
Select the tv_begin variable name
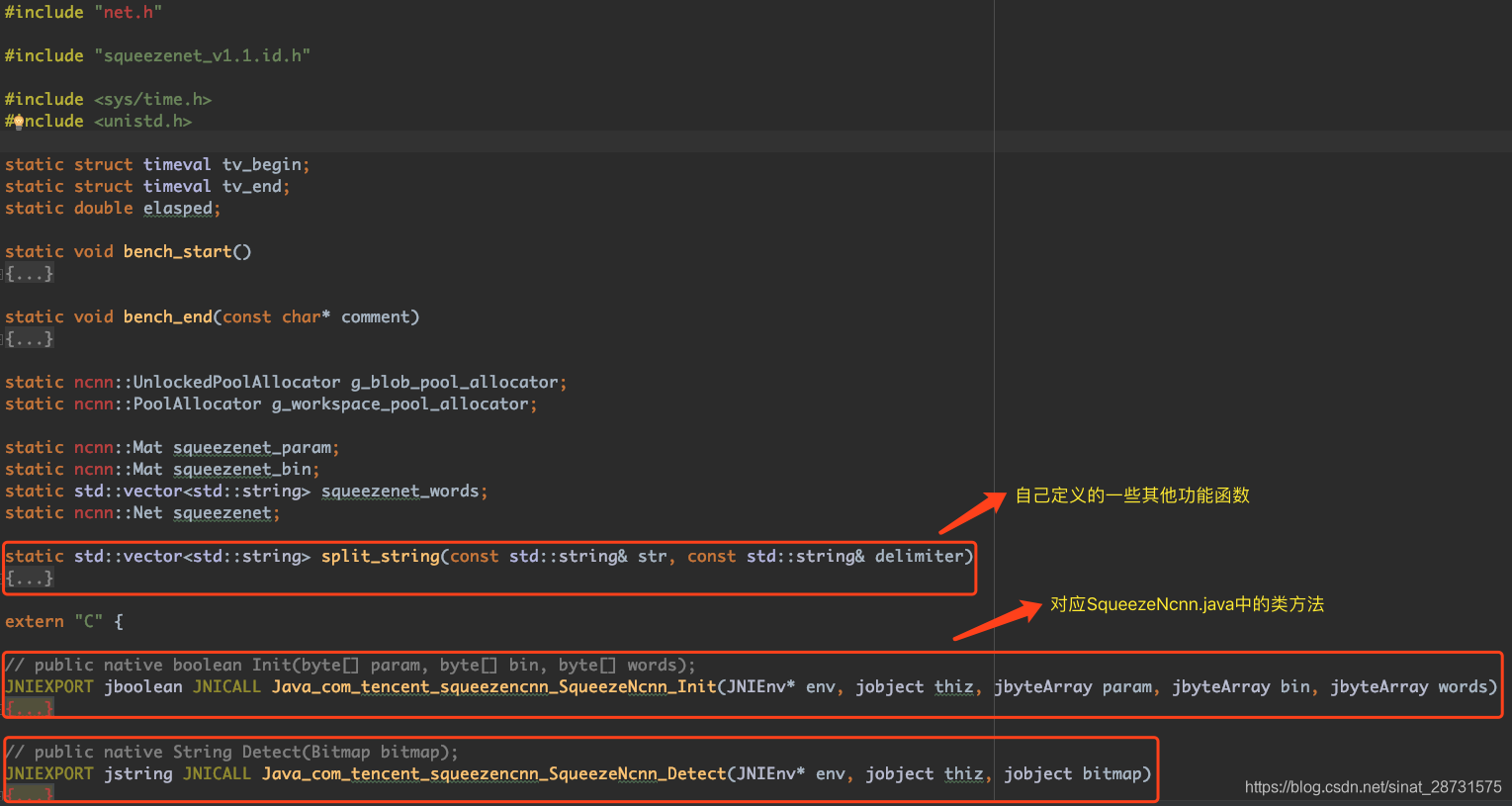[263, 164]
